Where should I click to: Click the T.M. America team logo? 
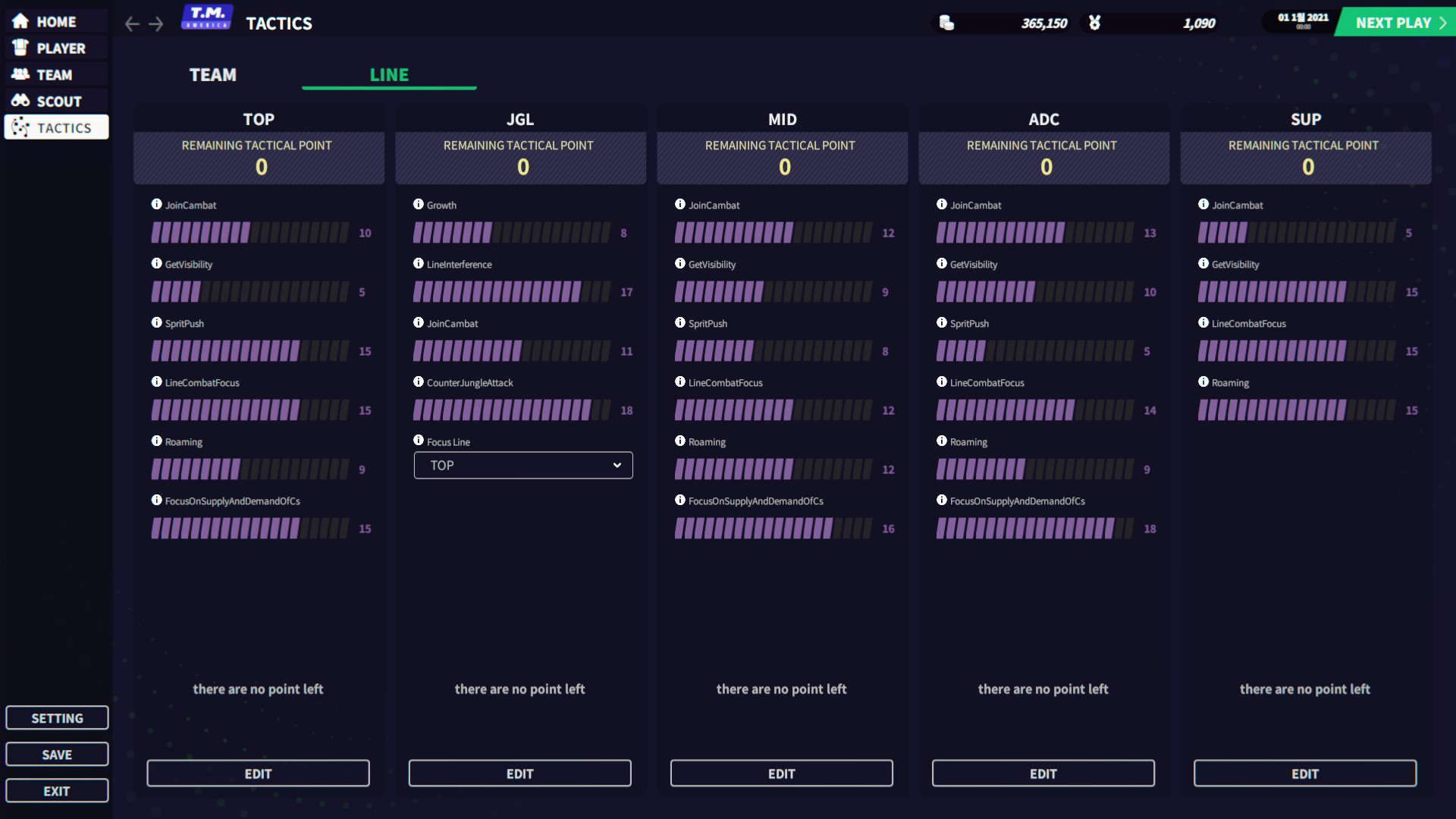click(207, 17)
